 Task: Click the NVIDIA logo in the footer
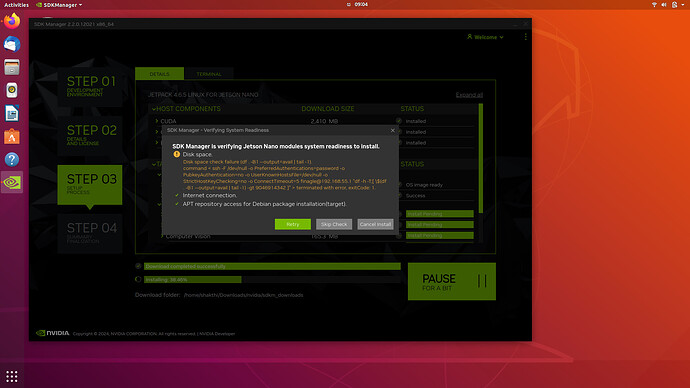(x=52, y=333)
